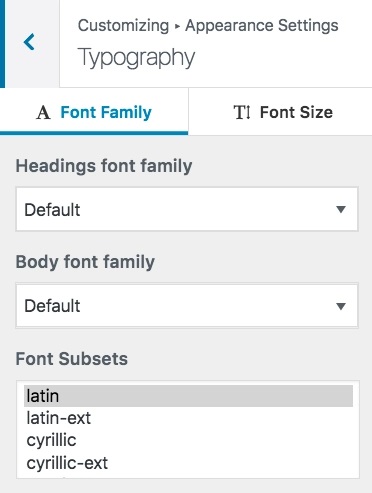Click the Headings font family label
The height and width of the screenshot is (493, 372).
[x=104, y=166]
